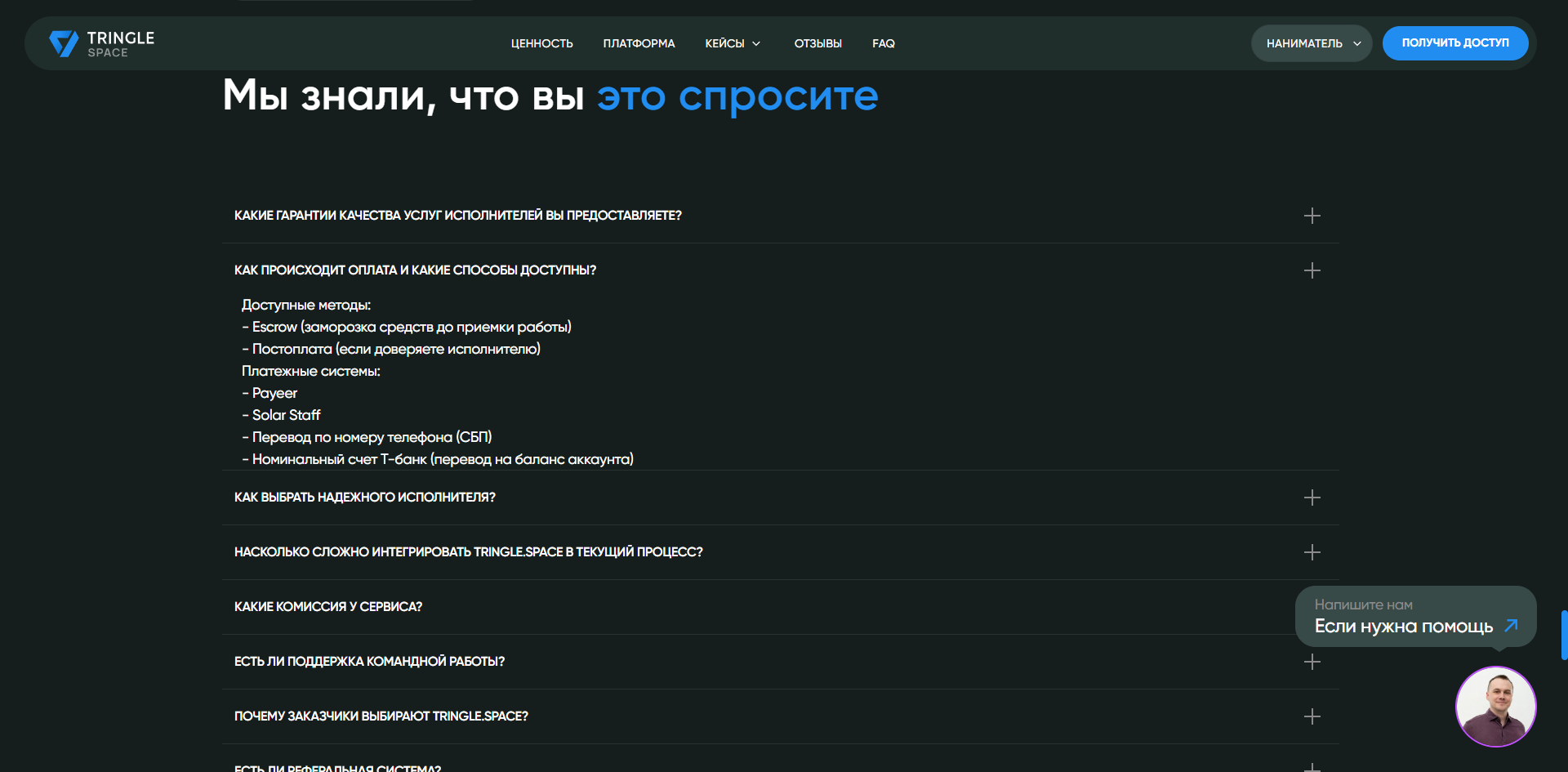
Task: Click the КАК ВЫБРАТЬ НАДЕЖНОГО ИСПОЛНИТЕЛЯ title
Action: pos(365,498)
